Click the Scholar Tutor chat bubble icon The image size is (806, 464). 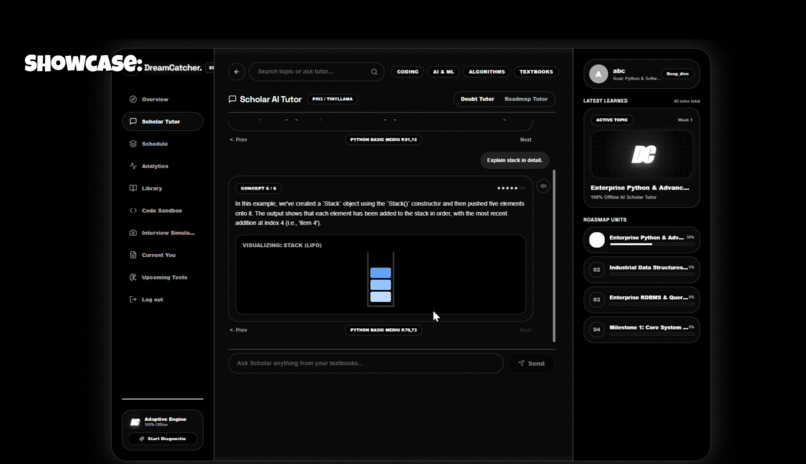pyautogui.click(x=133, y=121)
